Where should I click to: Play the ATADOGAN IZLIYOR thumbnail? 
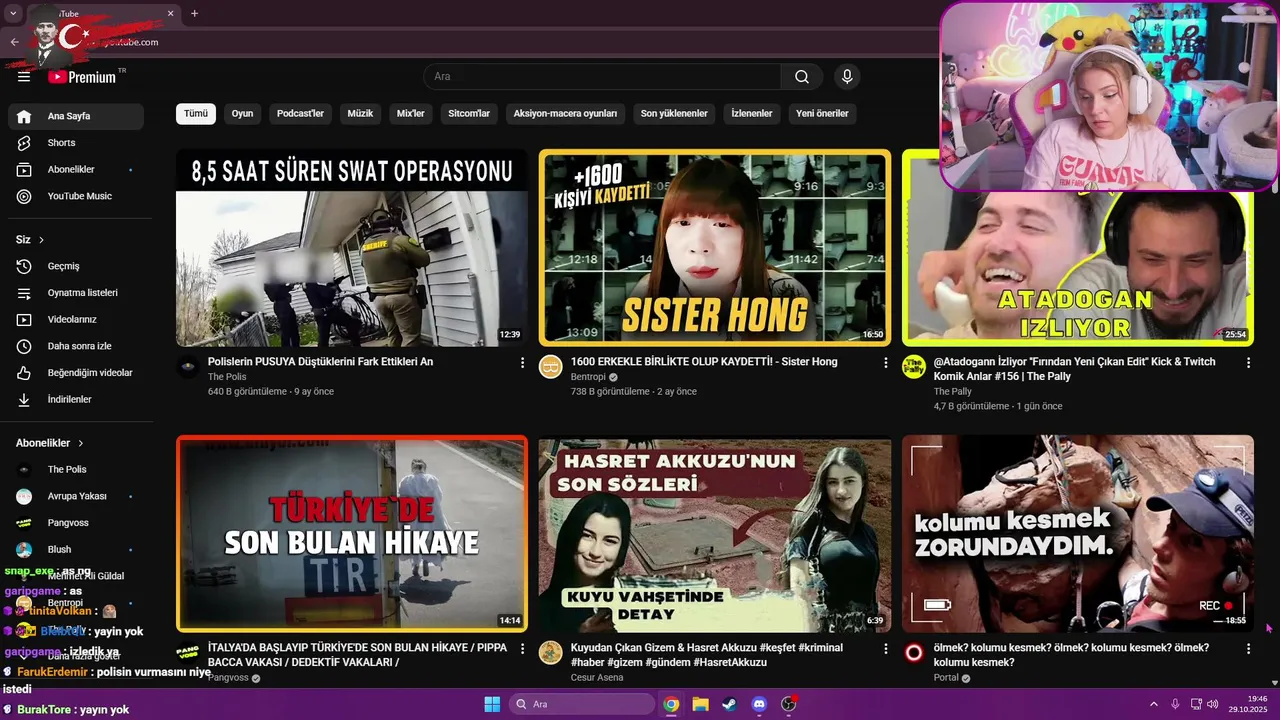click(1078, 248)
